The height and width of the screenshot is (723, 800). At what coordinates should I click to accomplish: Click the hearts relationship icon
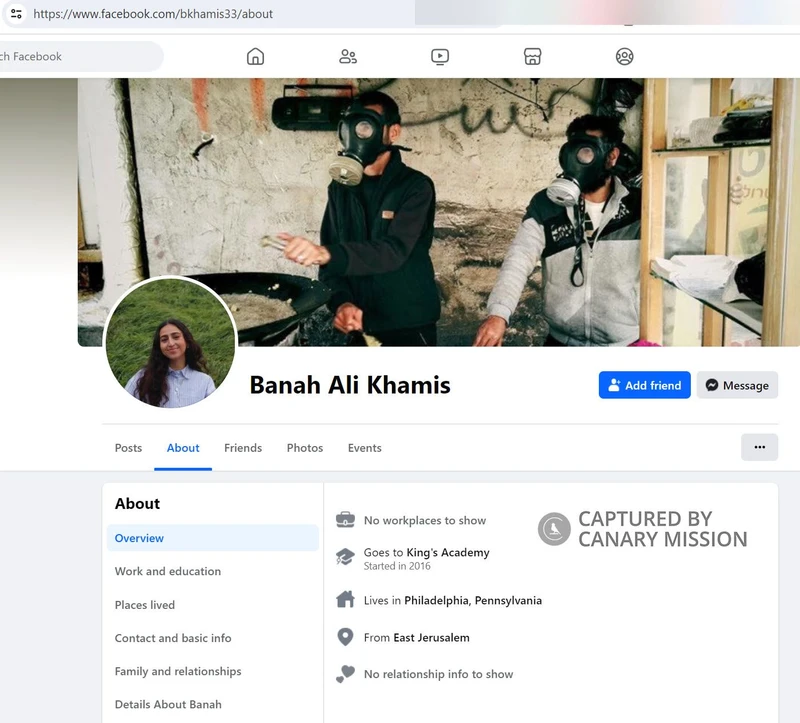point(345,674)
